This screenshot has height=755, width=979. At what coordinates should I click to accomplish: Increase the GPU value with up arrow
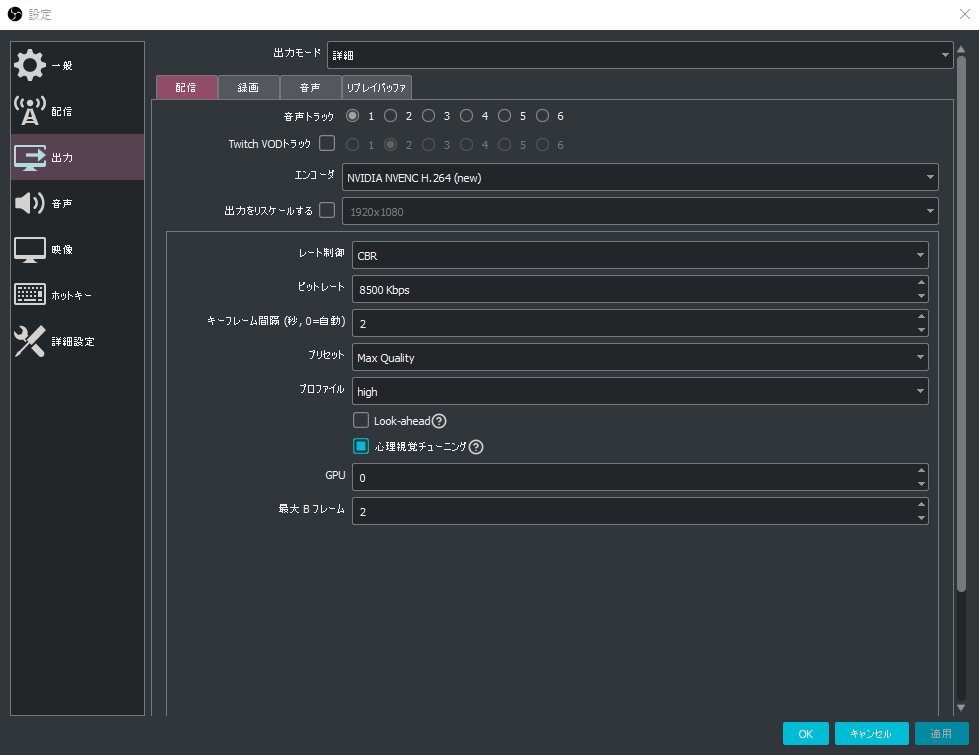[x=921, y=470]
